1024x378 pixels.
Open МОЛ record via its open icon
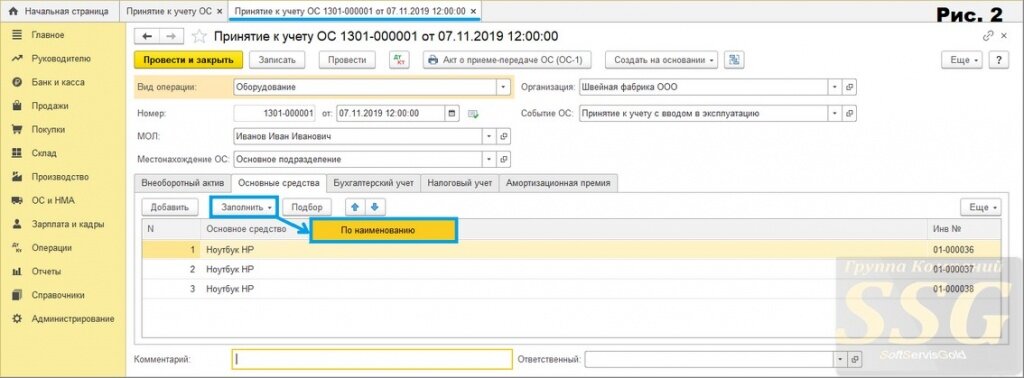coord(504,136)
